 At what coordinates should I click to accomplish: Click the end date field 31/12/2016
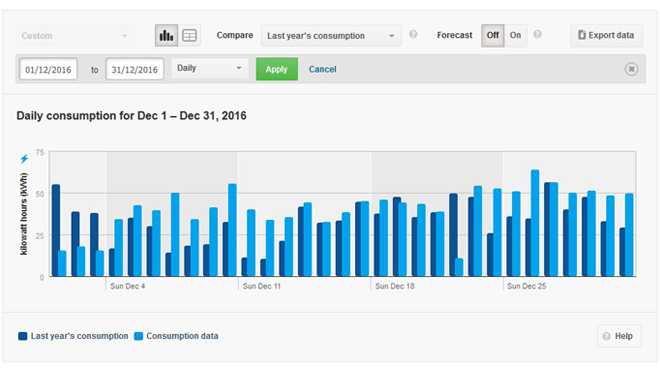pyautogui.click(x=135, y=69)
